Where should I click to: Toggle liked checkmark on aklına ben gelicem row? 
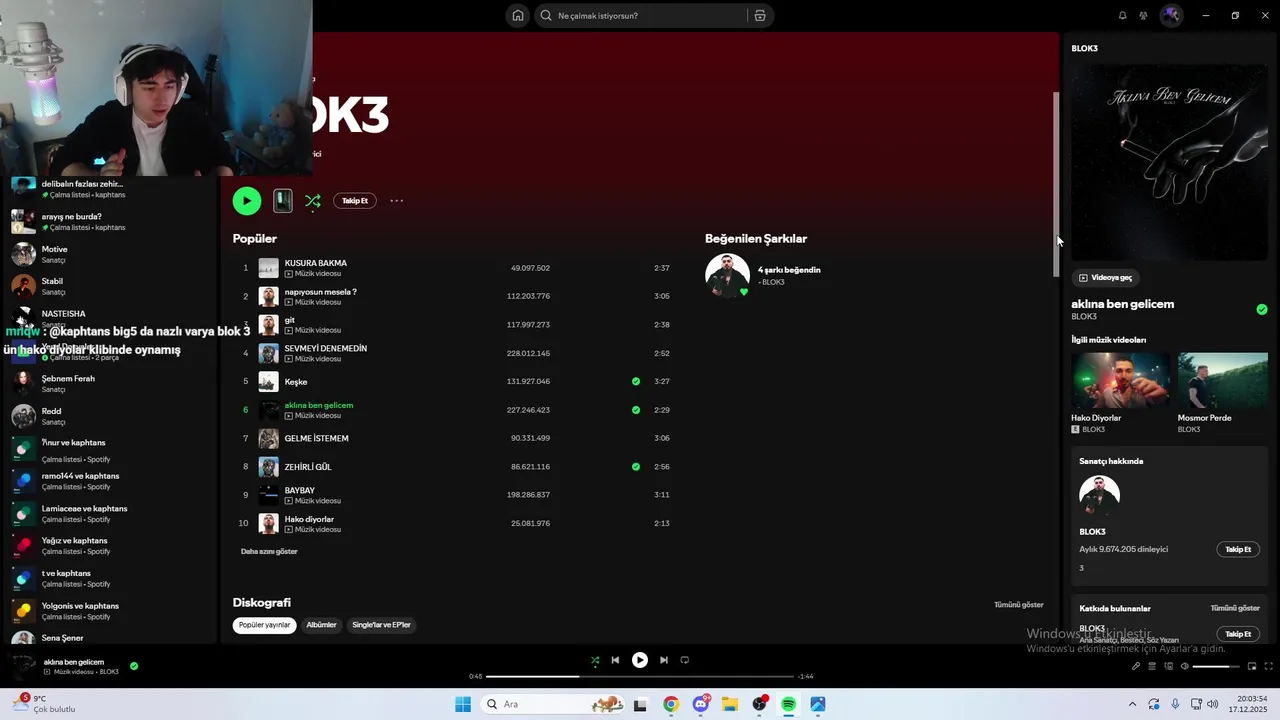point(636,410)
